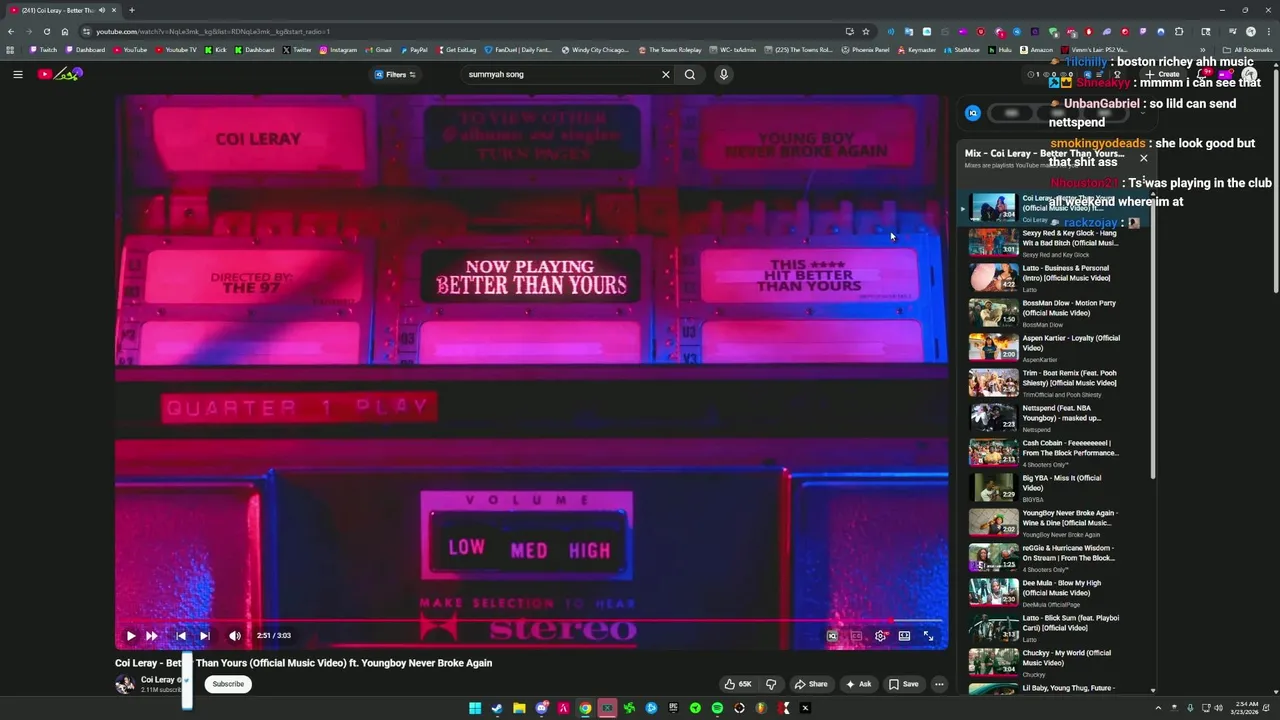Viewport: 1280px width, 720px height.
Task: Go to YouTube home via logo
Action: [60, 74]
